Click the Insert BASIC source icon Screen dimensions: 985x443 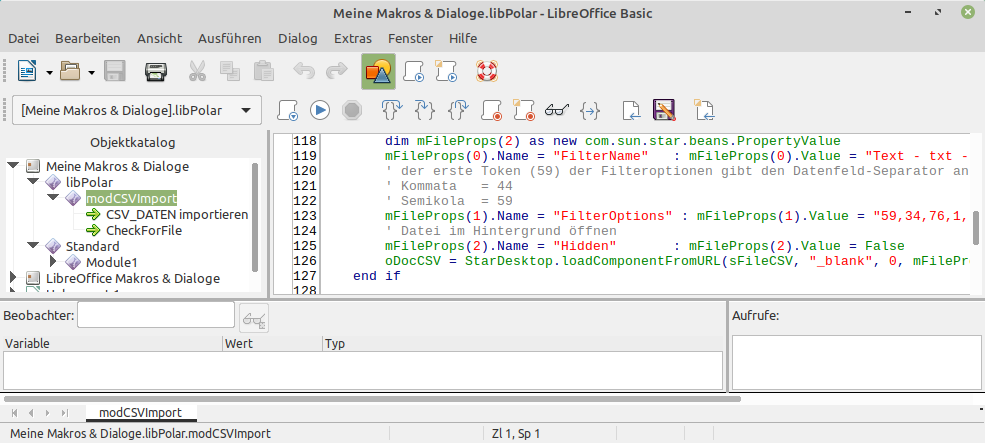coord(631,111)
